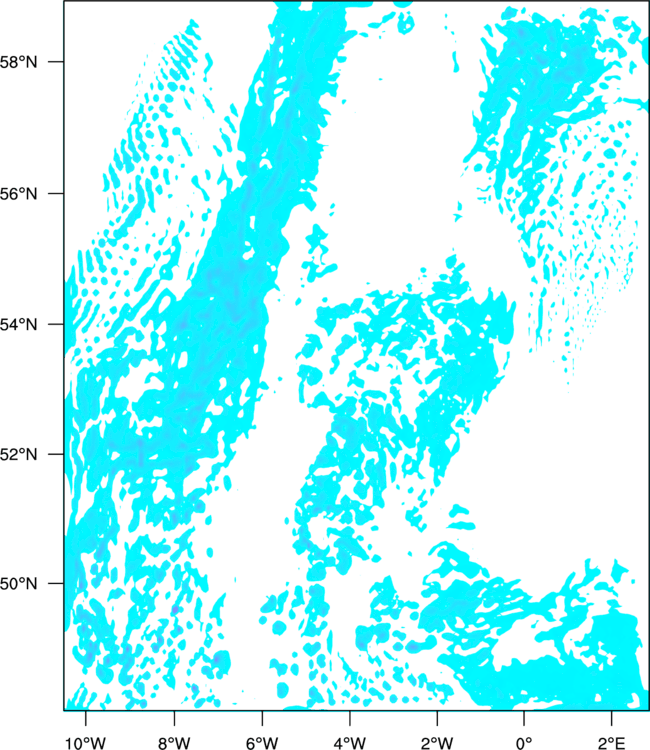Click the tick mark beside 58°N
The height and width of the screenshot is (750, 650).
click(x=58, y=62)
